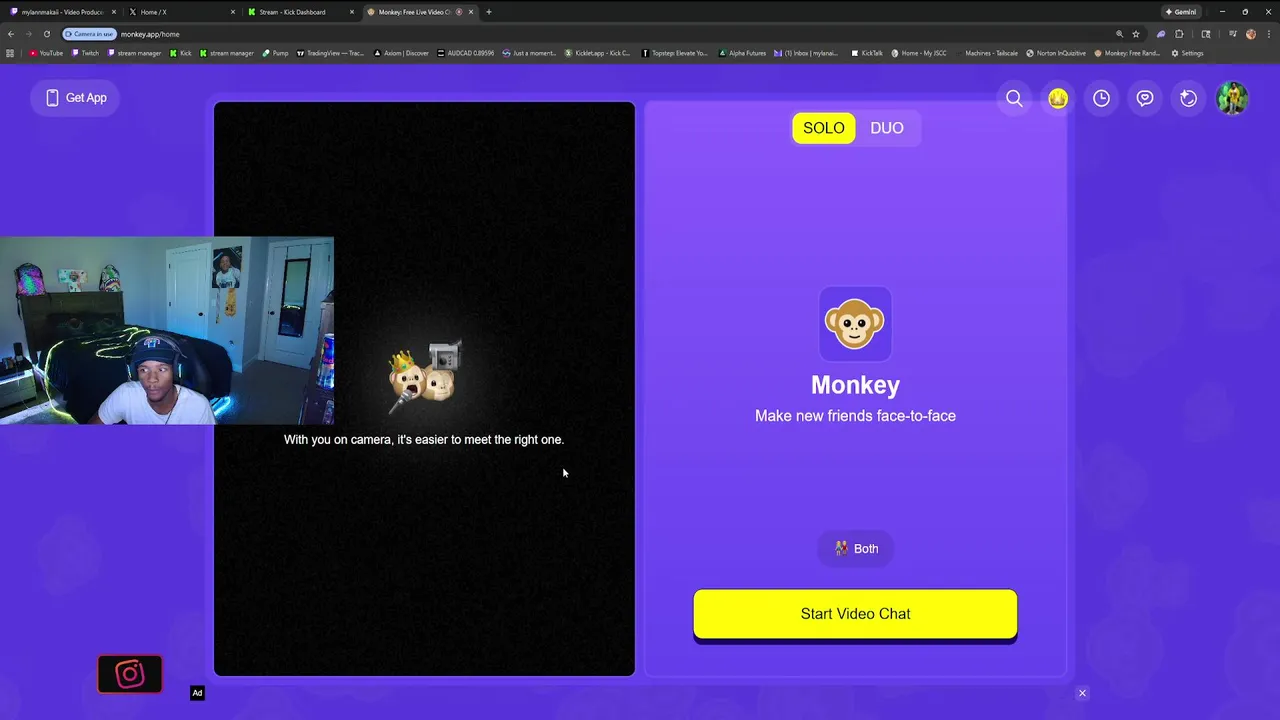
Task: Open the Kicklet.app bookmark
Action: point(597,53)
